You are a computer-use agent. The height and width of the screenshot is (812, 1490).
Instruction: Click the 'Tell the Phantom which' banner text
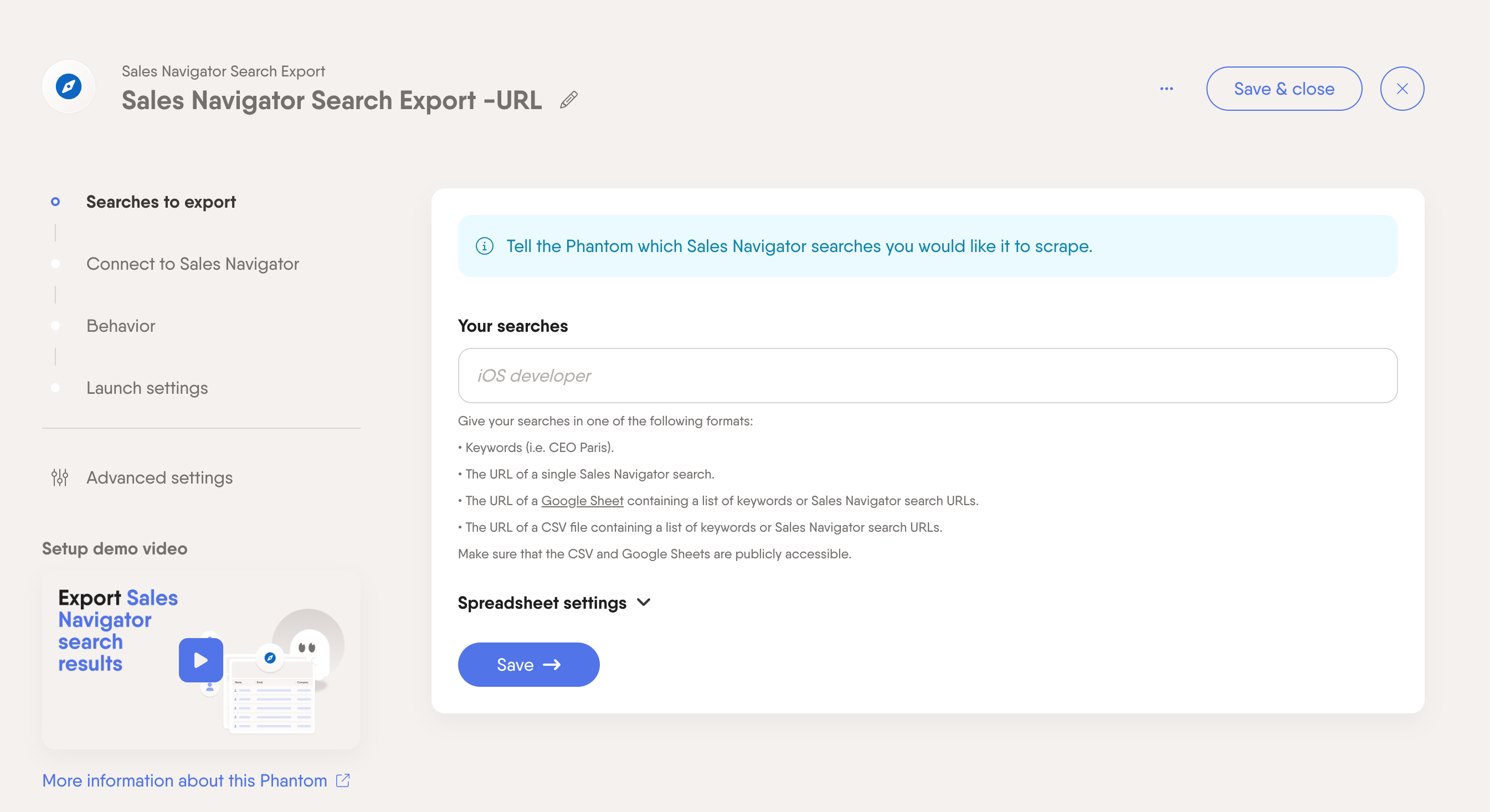click(799, 246)
